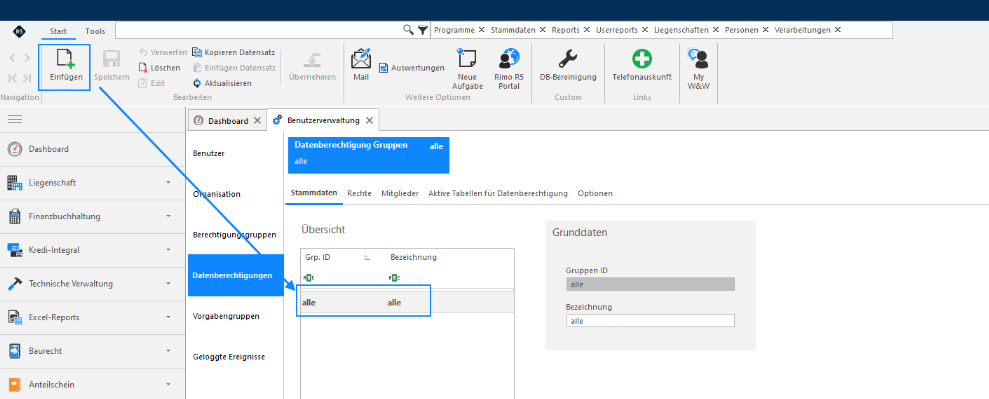
Task: Close the Benutzerverwaltung tab
Action: 370,120
